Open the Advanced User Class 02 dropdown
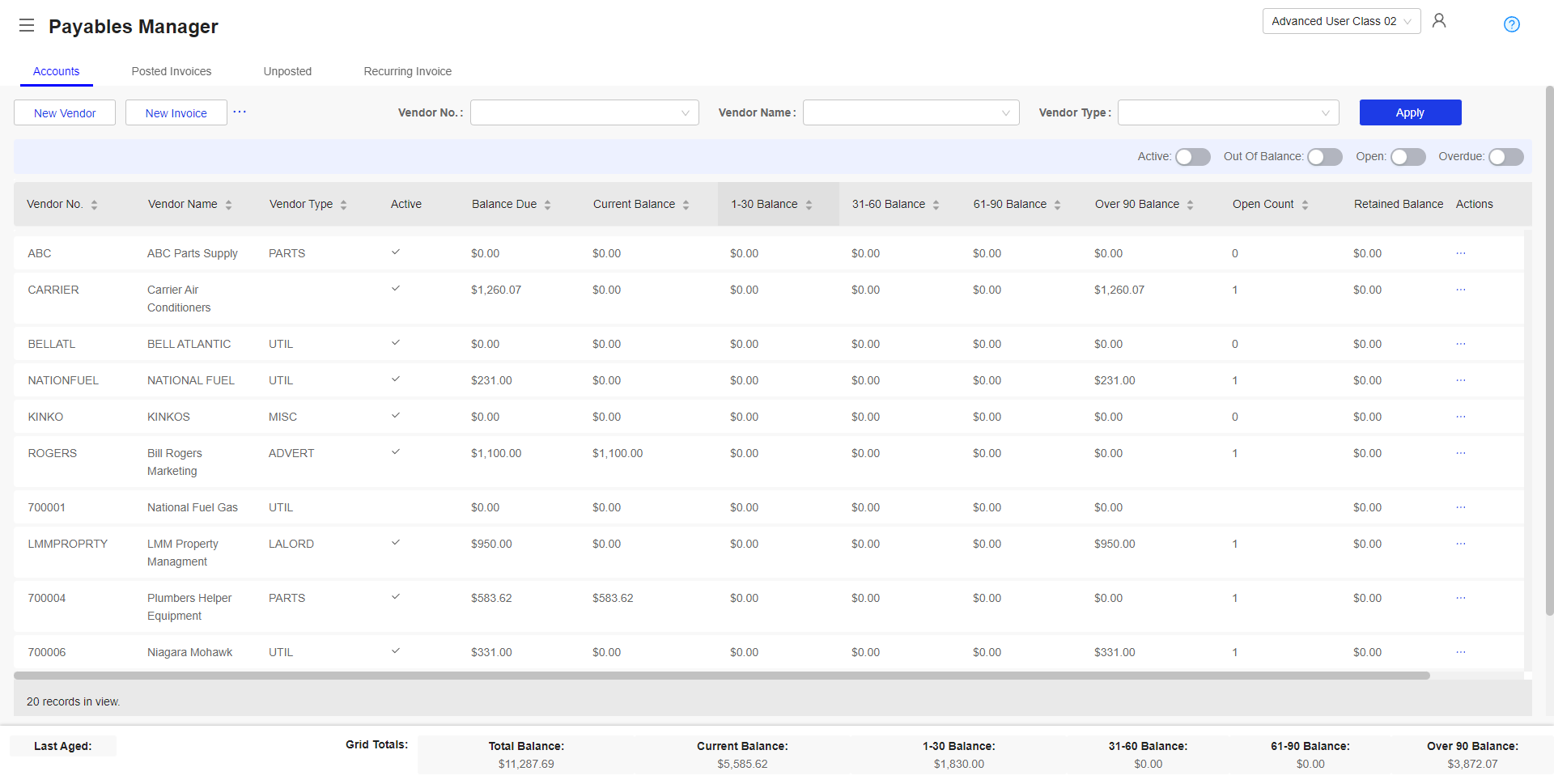This screenshot has width=1554, height=784. pyautogui.click(x=1340, y=21)
